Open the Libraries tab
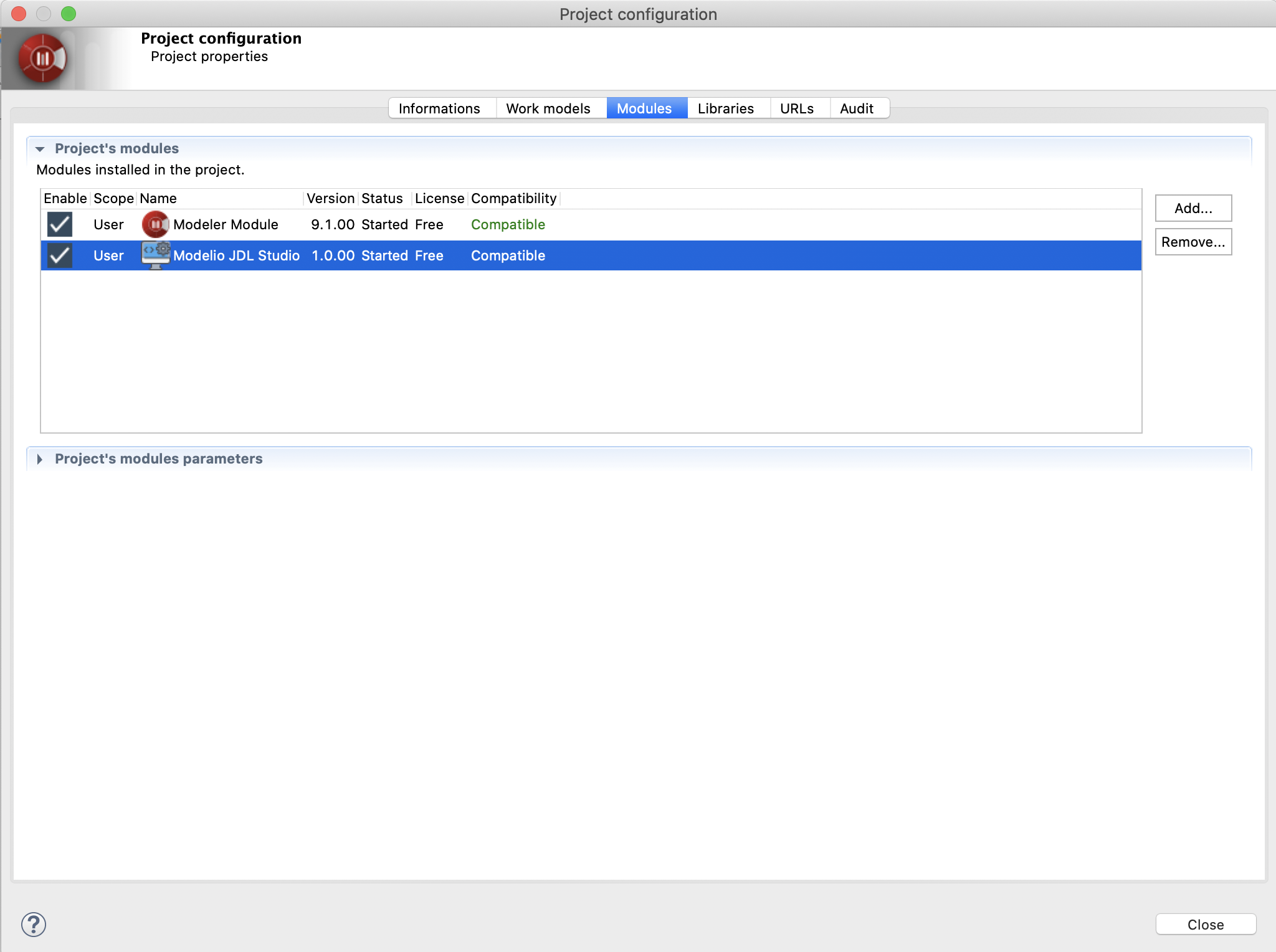This screenshot has width=1276, height=952. tap(728, 108)
